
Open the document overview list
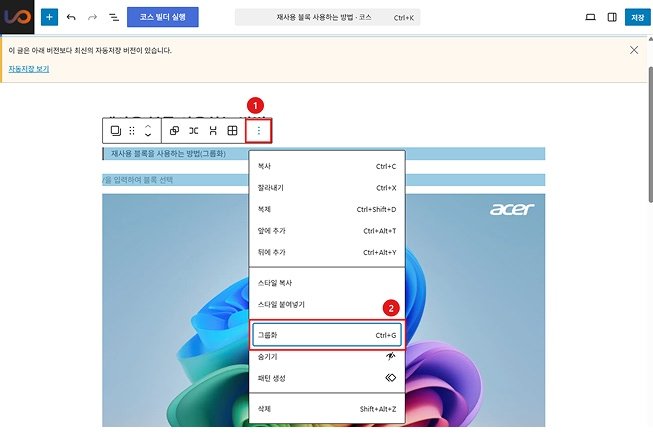click(x=114, y=17)
